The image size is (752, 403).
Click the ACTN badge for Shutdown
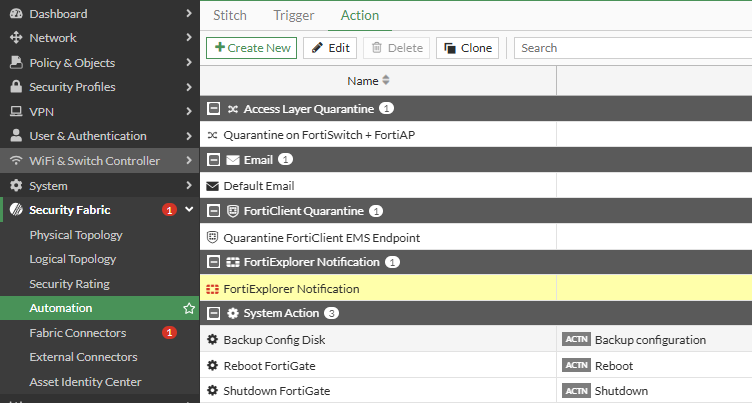[576, 391]
